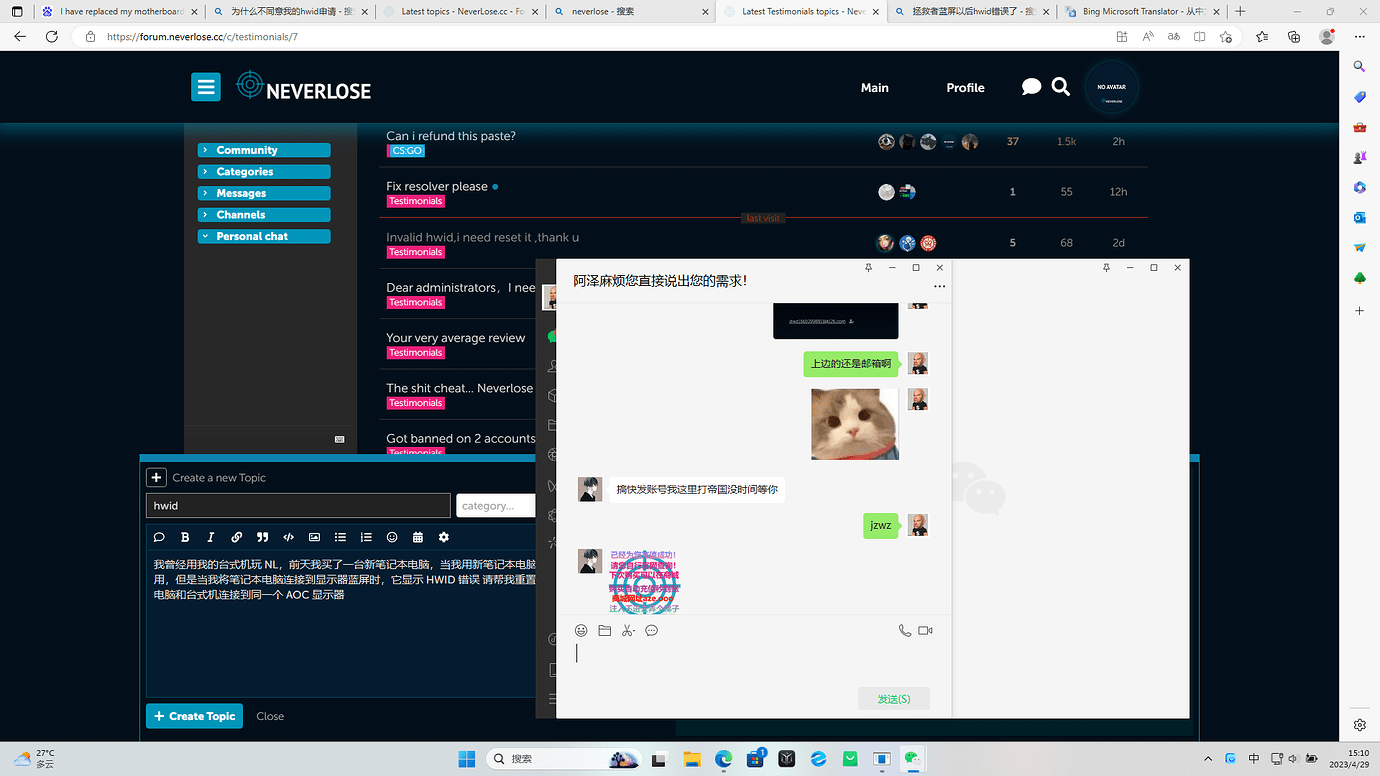This screenshot has width=1380, height=776.
Task: Switch to the Main forum menu
Action: coord(874,87)
